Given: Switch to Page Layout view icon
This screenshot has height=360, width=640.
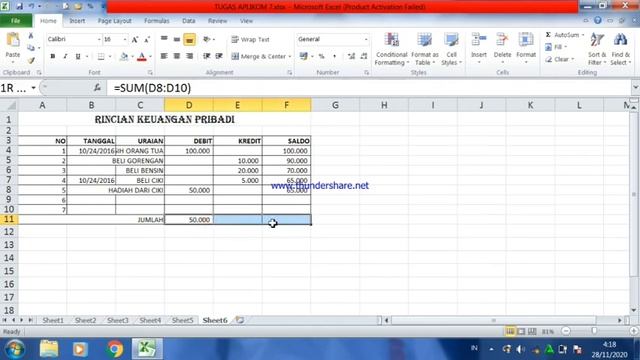Looking at the screenshot, I should 521,332.
